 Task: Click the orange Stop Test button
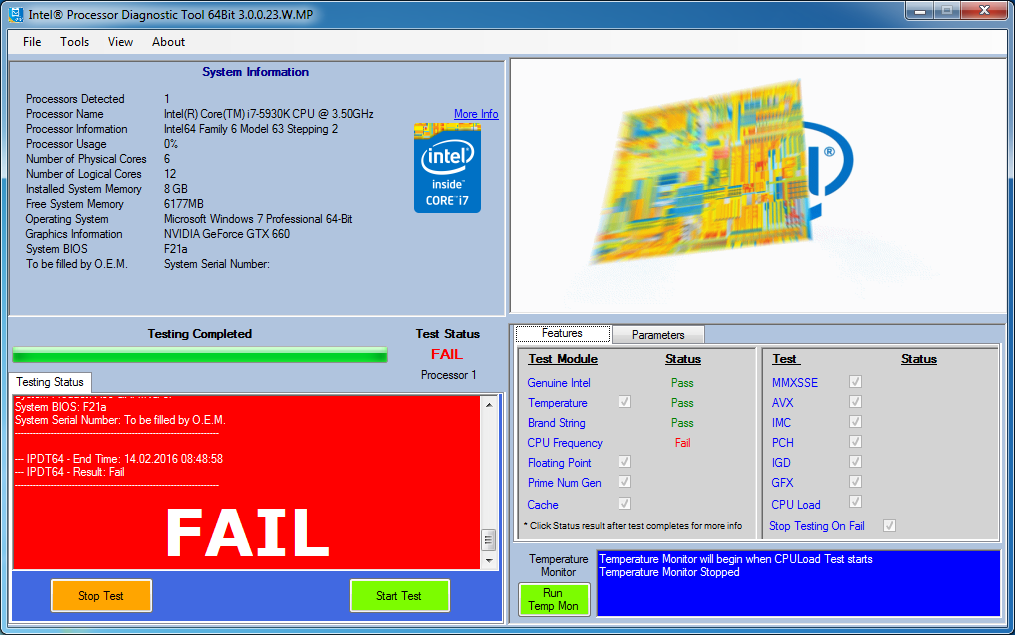(x=101, y=596)
